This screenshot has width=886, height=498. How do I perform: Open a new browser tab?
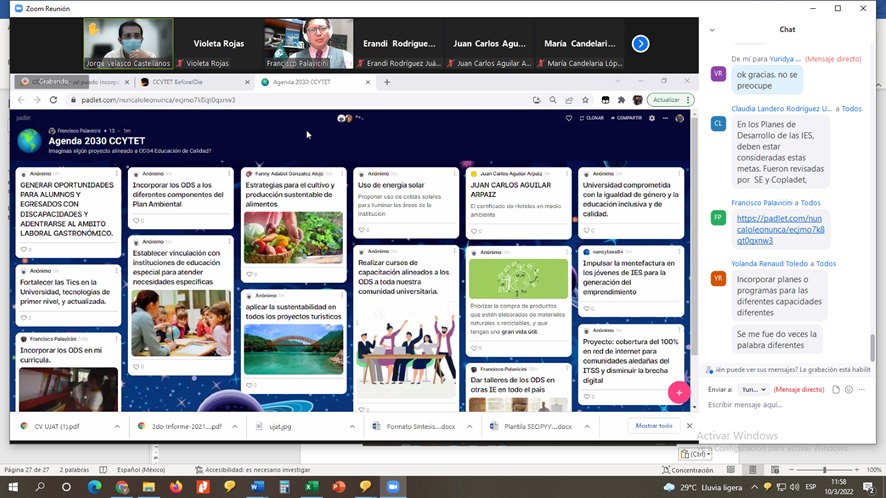(x=387, y=82)
